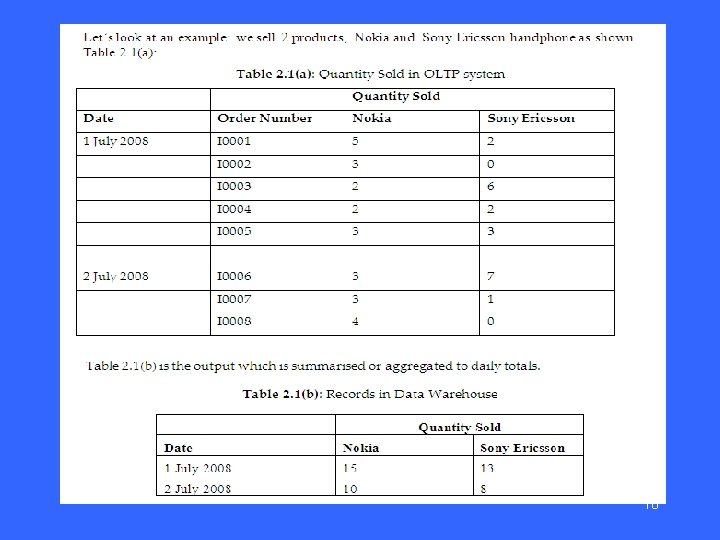Select the "2 July 2008" date in the OLTP table

click(116, 276)
